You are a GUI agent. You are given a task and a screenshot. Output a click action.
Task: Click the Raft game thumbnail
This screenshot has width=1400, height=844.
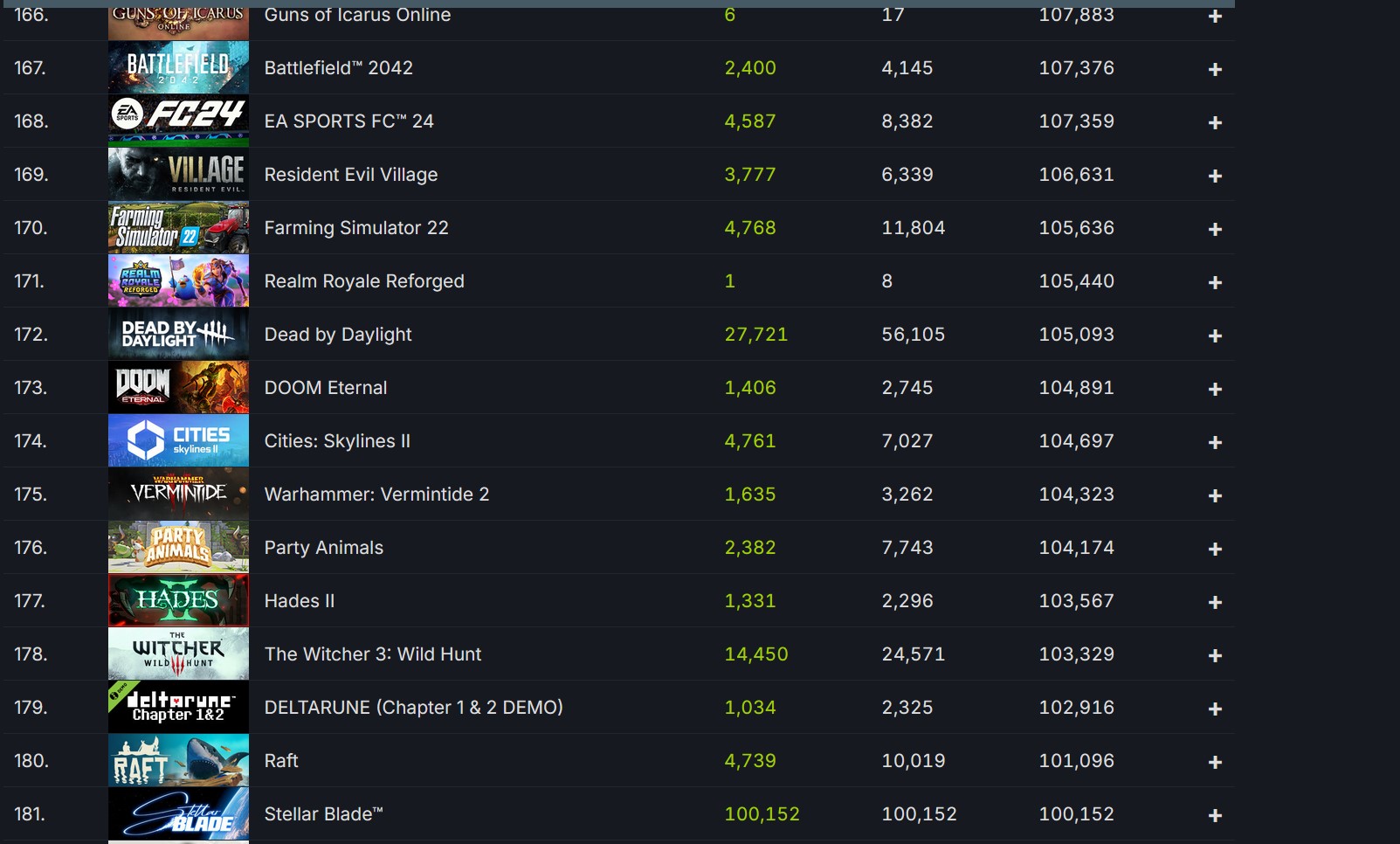pos(178,760)
